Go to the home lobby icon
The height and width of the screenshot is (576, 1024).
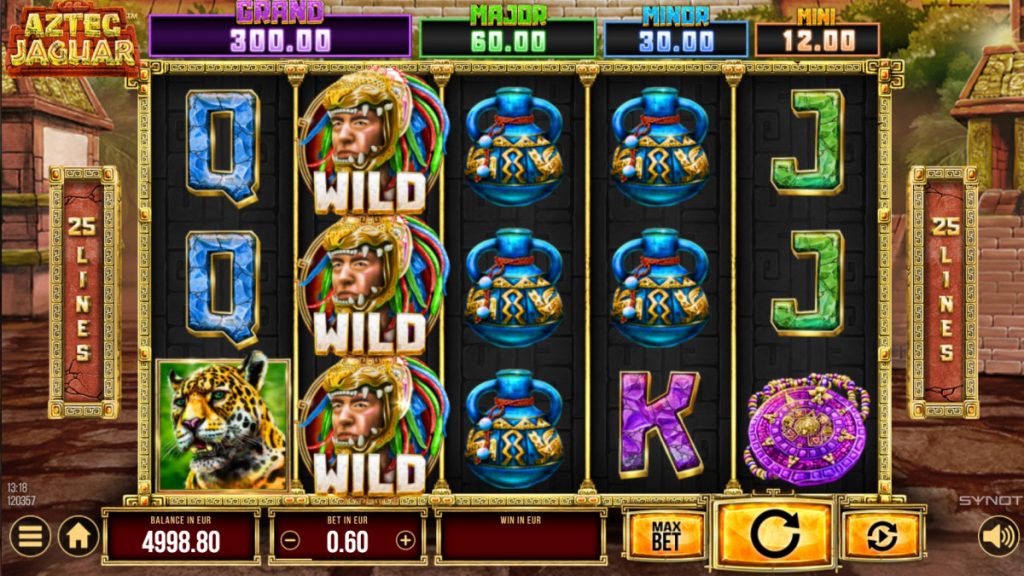[78, 536]
